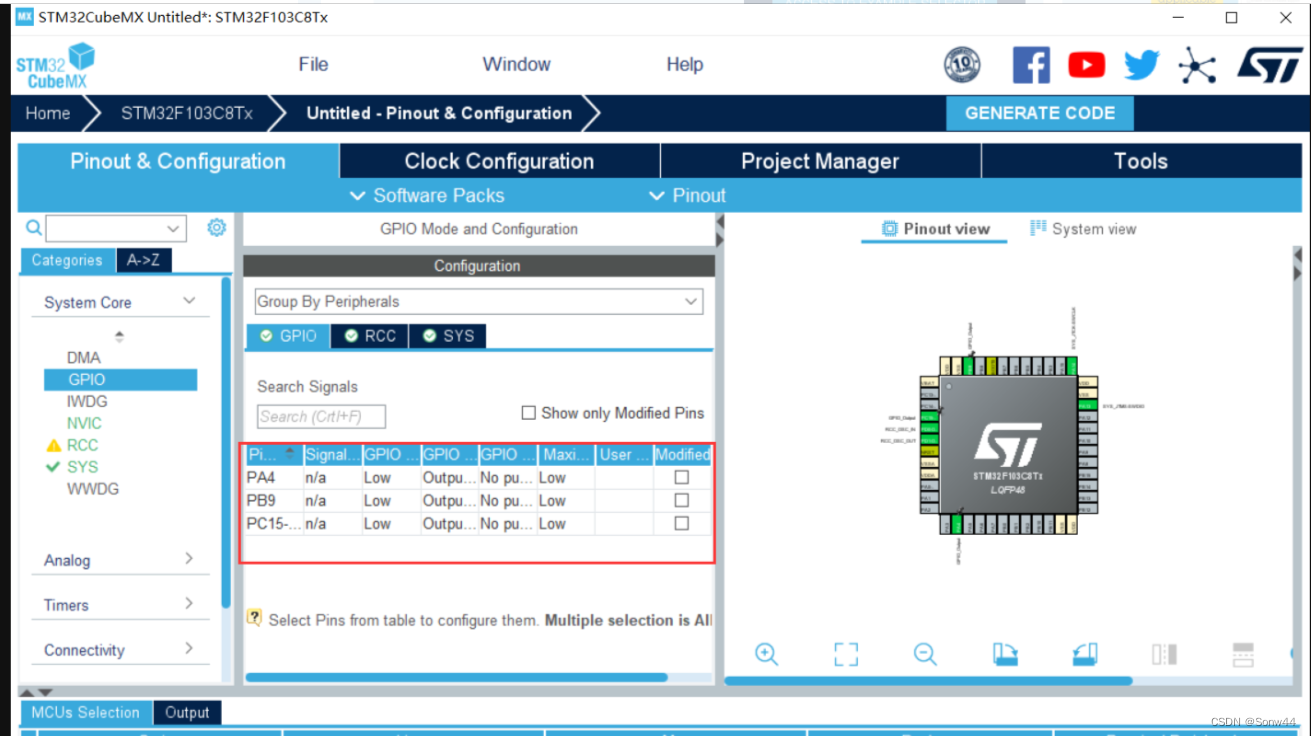
Task: Select the GPIO configuration tab
Action: [x=288, y=336]
